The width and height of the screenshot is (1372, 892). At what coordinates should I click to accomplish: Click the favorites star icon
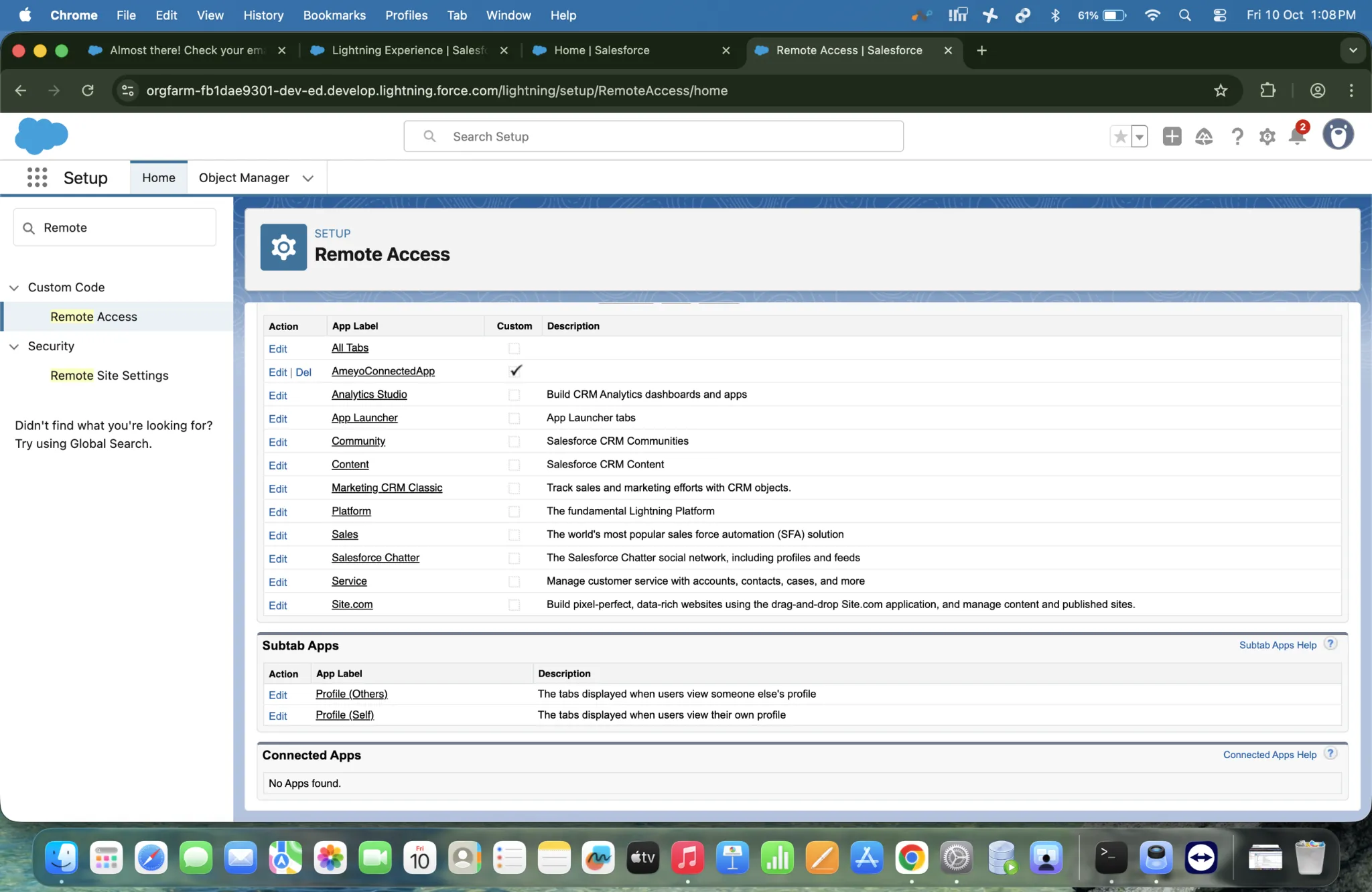(x=1120, y=137)
